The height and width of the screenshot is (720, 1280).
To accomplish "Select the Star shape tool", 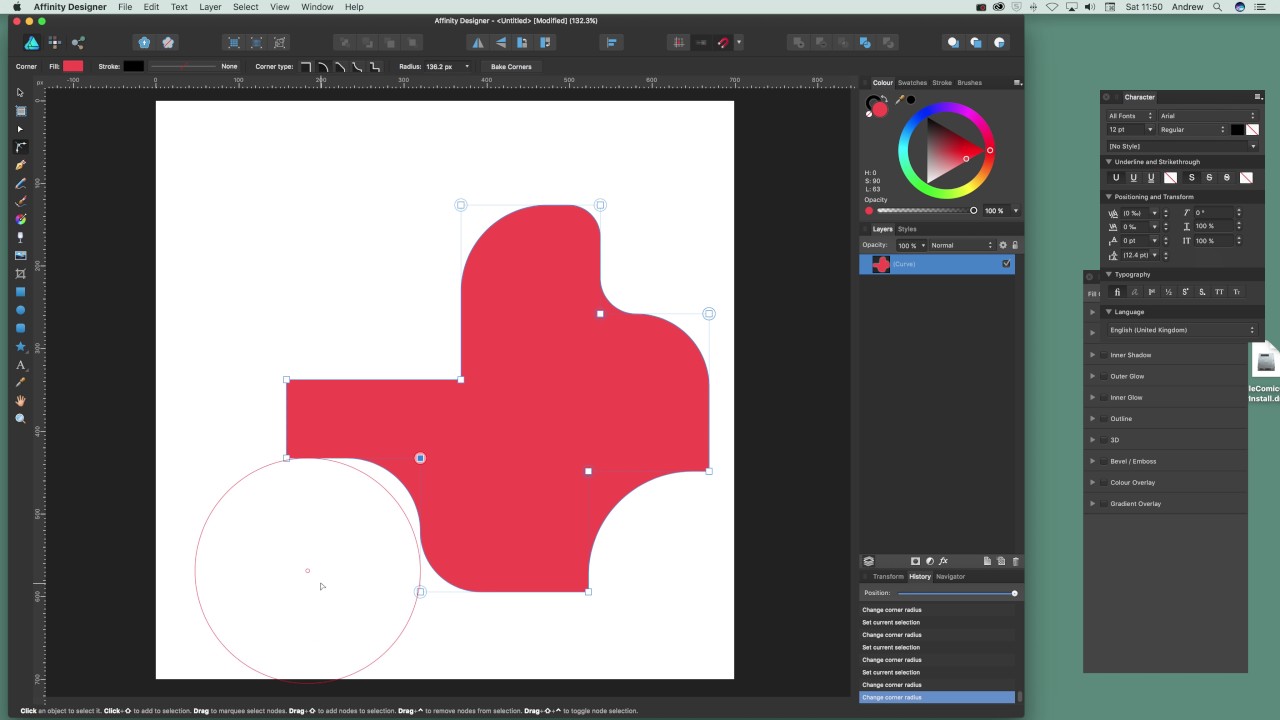I will coord(20,346).
